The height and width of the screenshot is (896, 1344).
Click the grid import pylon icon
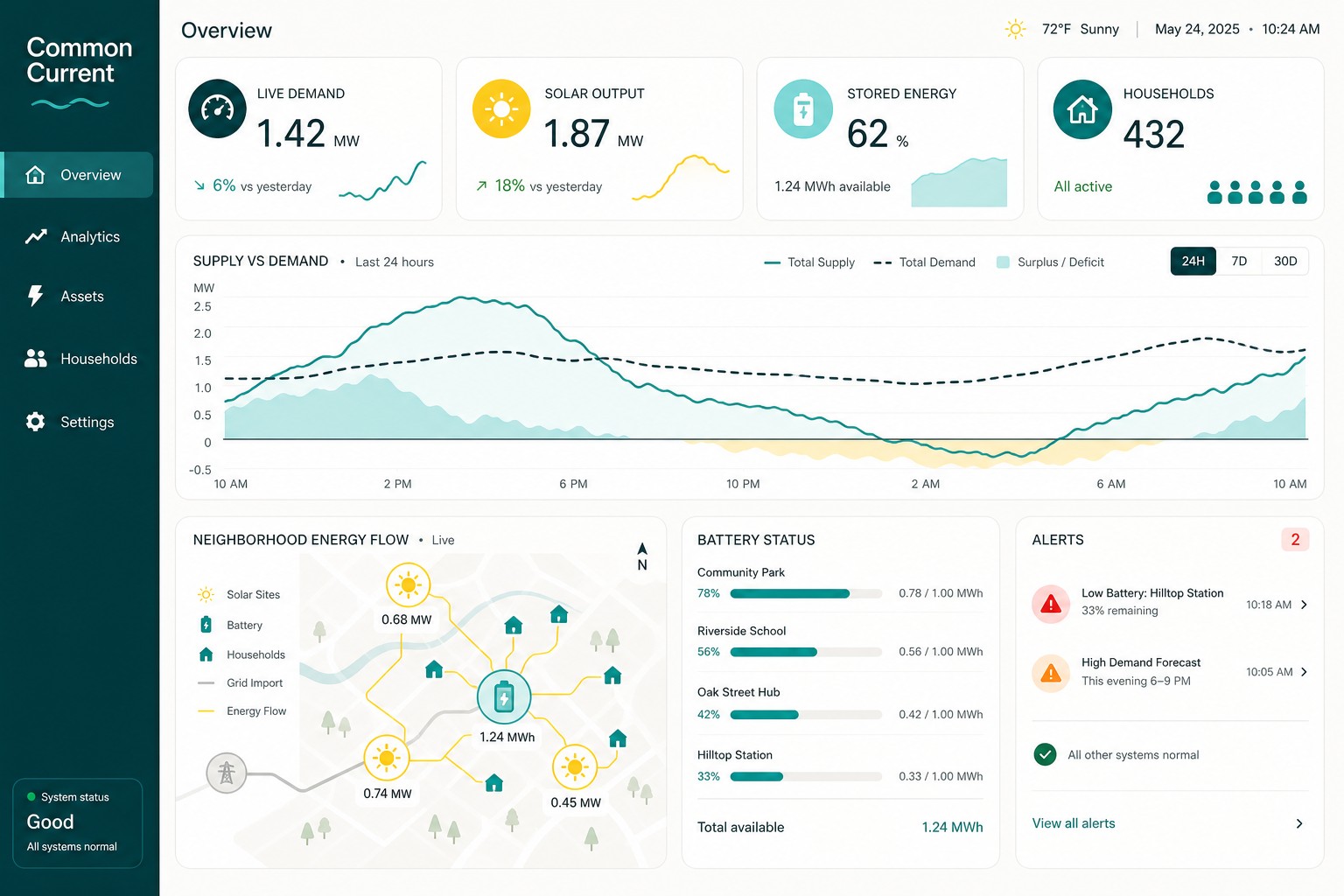(227, 773)
